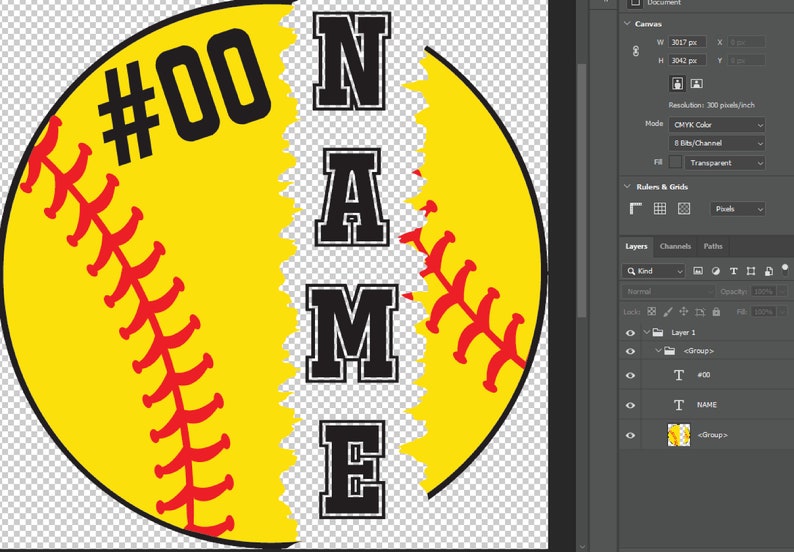Hide the Layer 1 group
The image size is (794, 552).
click(x=630, y=333)
